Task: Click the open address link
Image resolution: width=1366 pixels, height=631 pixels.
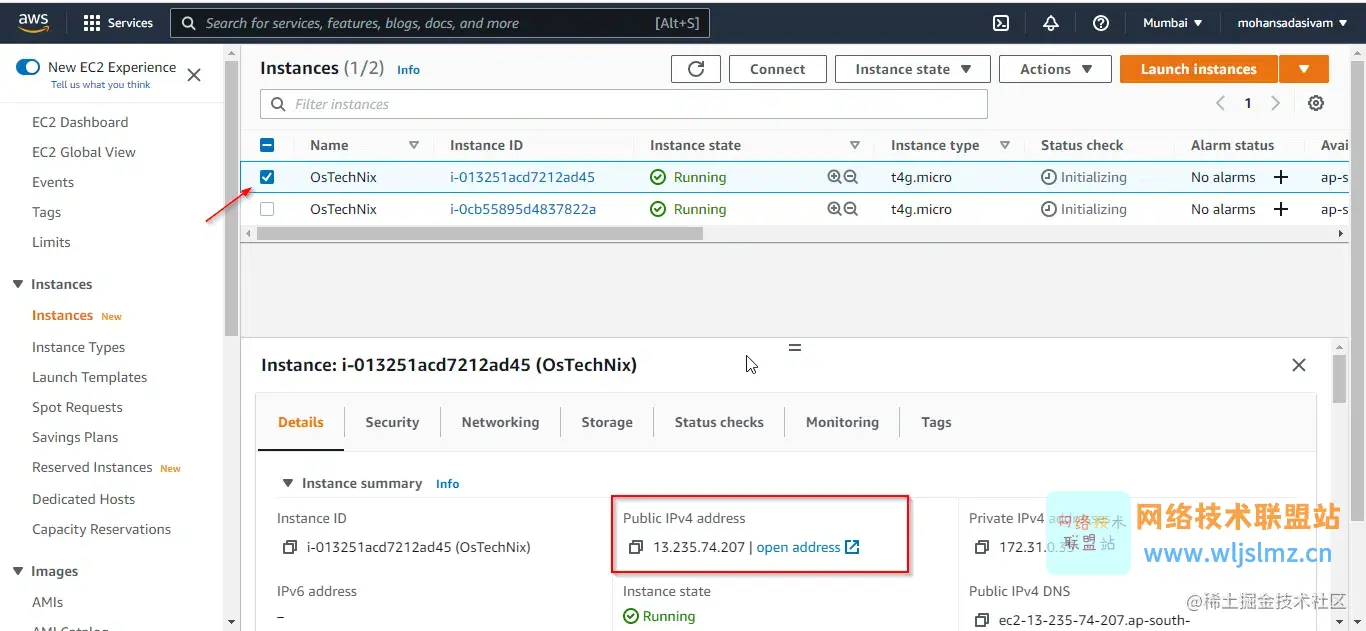Action: pos(807,547)
